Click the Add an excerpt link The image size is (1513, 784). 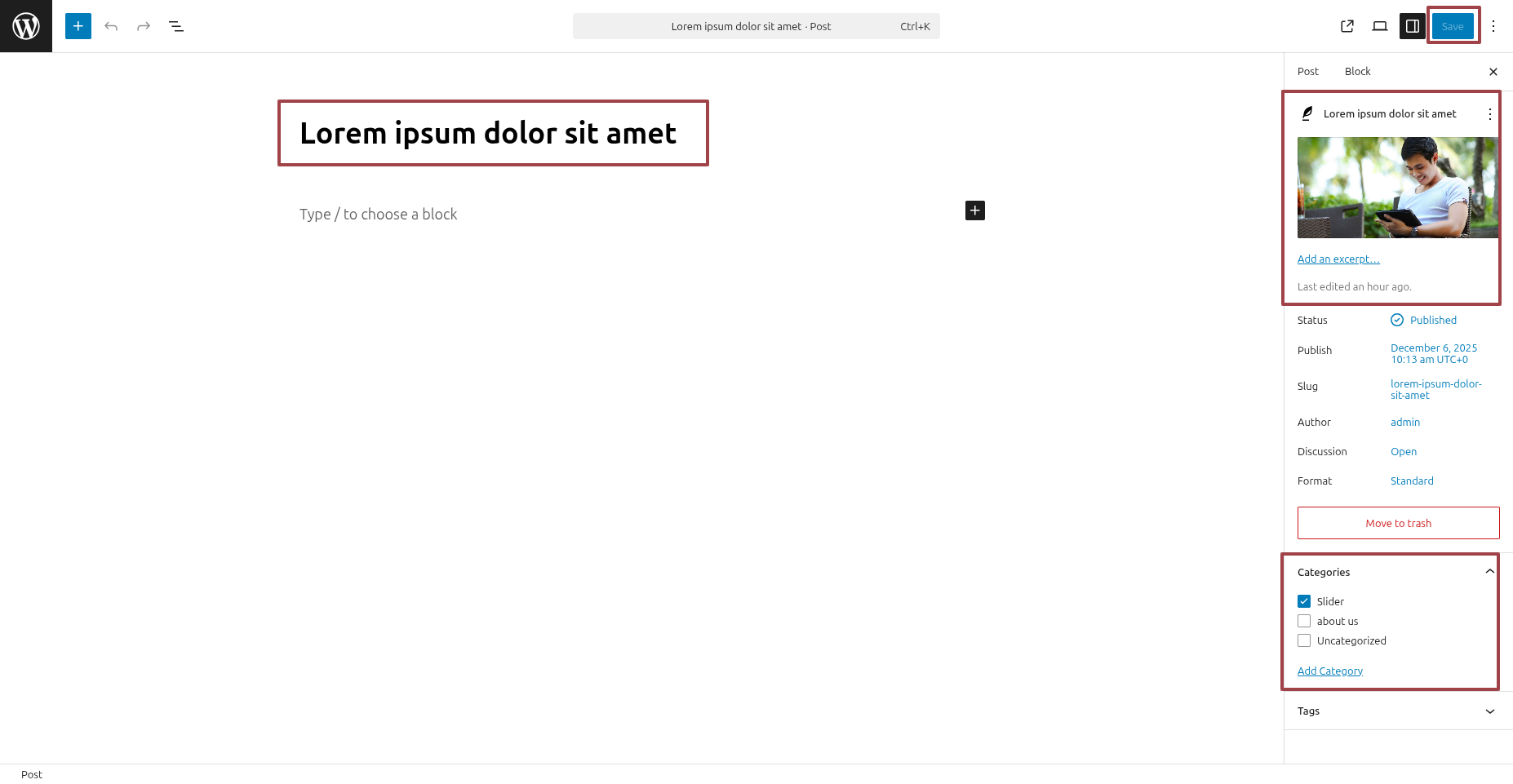coord(1338,259)
